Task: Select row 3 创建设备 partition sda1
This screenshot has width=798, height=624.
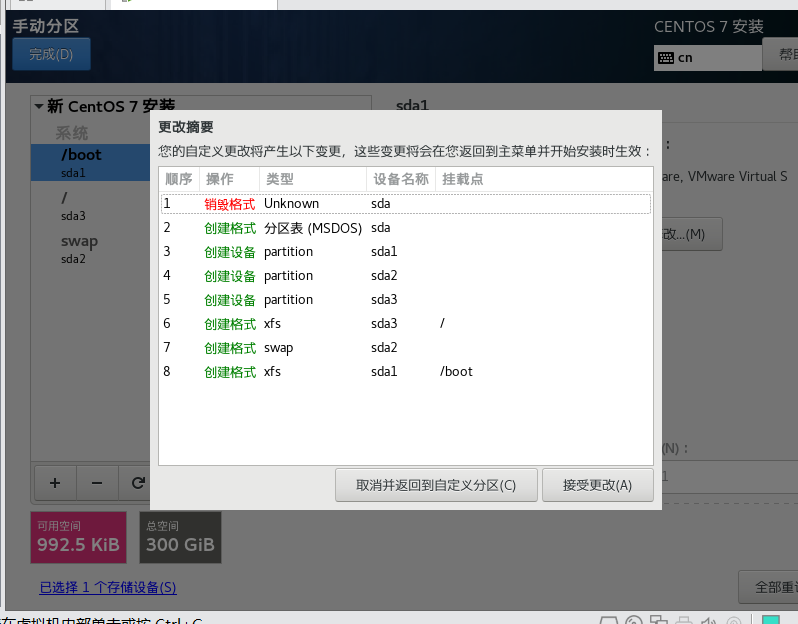Action: (x=406, y=251)
